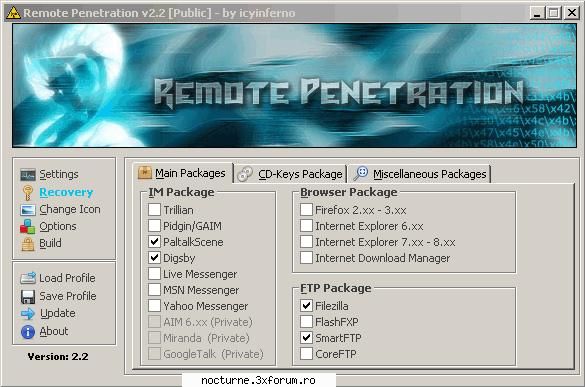Click the Main Packages tab box icon

[x=144, y=173]
